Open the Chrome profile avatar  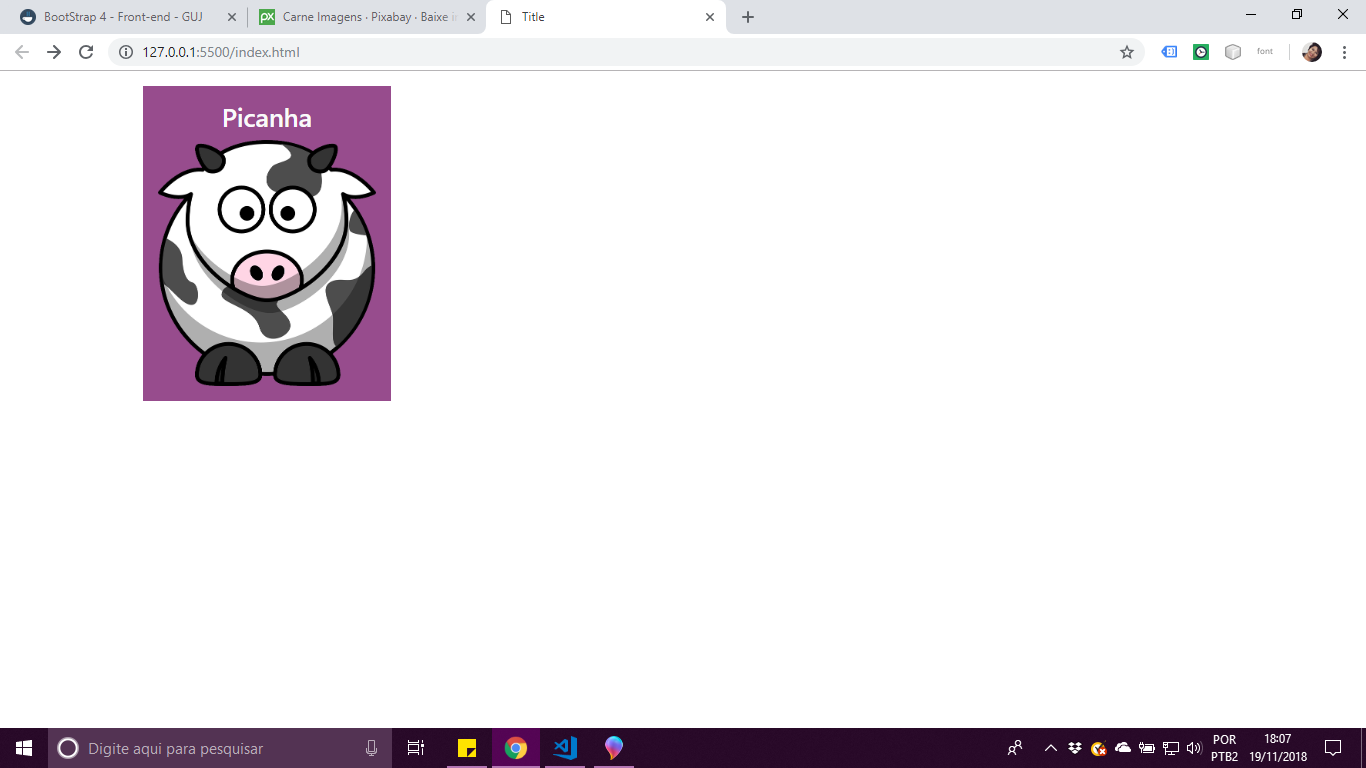pos(1312,52)
